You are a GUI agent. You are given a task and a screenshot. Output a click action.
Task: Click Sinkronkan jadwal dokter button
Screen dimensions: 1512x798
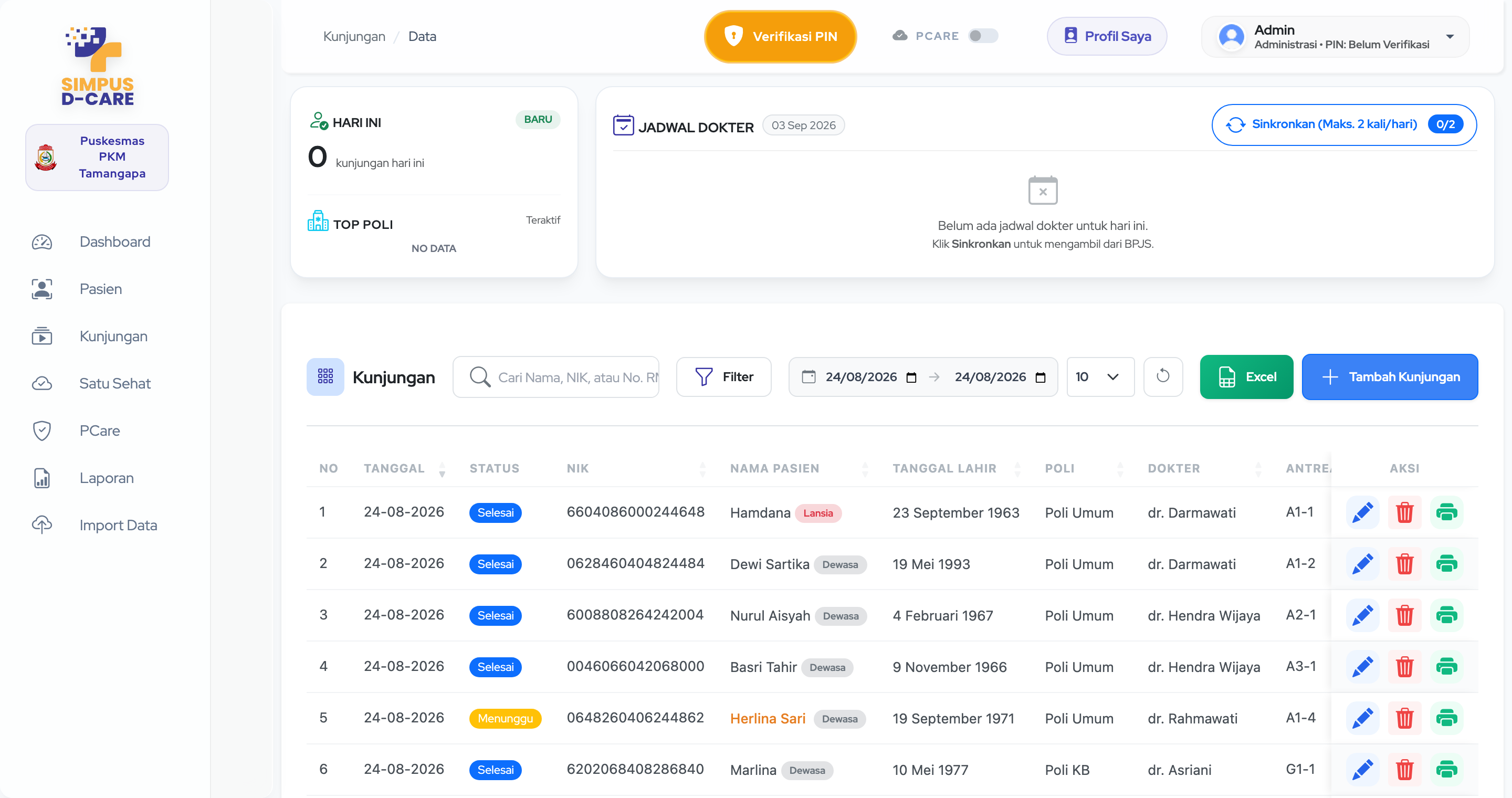(x=1344, y=124)
